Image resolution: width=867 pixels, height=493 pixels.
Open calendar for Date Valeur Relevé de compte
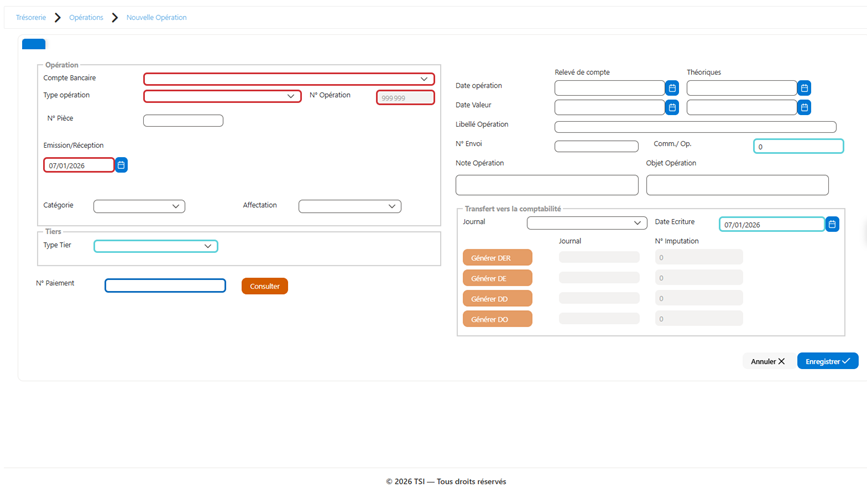tap(672, 107)
